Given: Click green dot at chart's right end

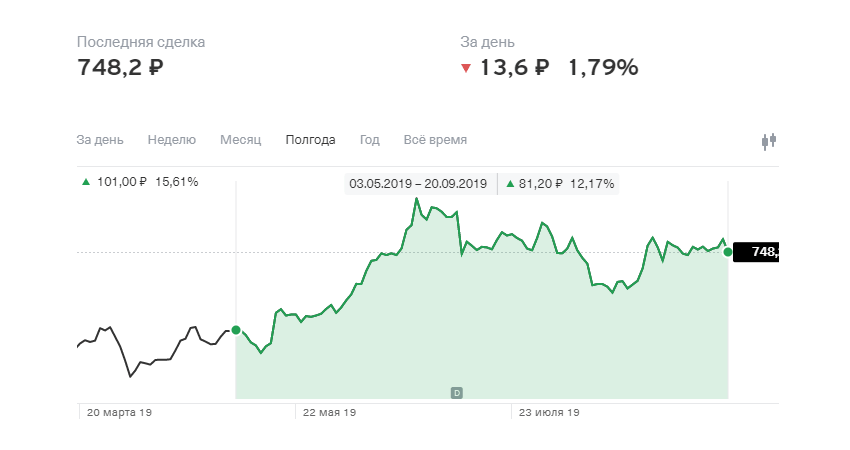Looking at the screenshot, I should (x=727, y=252).
